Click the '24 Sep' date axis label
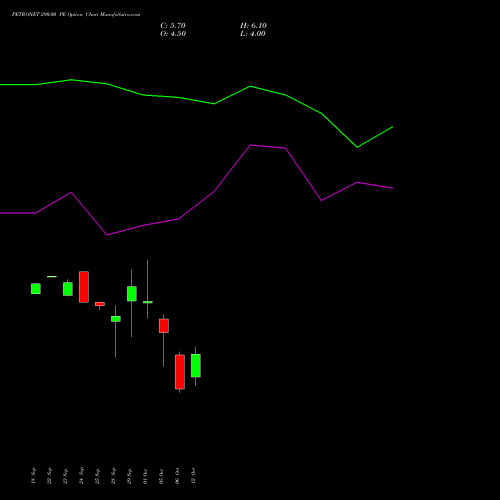 81,476
